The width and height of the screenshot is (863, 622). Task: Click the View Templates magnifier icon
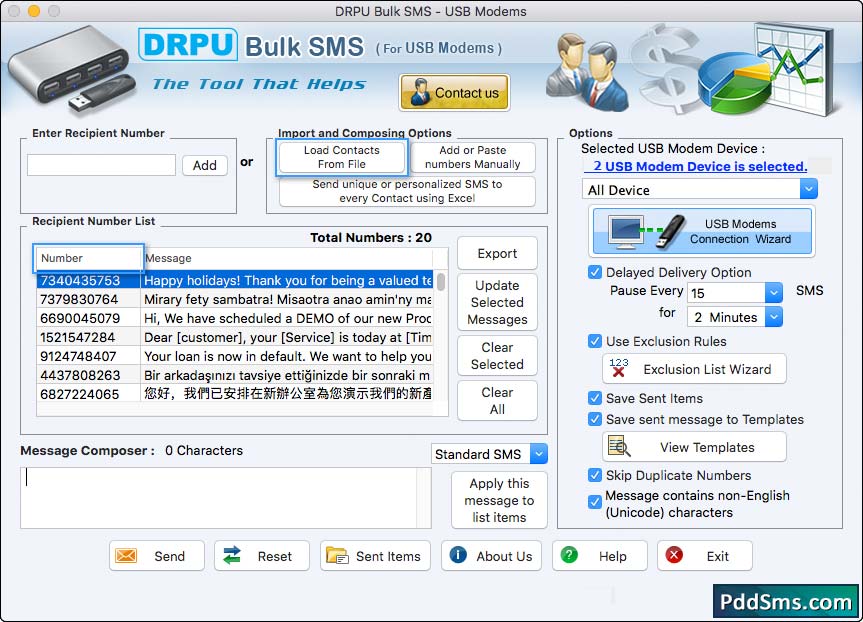coord(619,446)
